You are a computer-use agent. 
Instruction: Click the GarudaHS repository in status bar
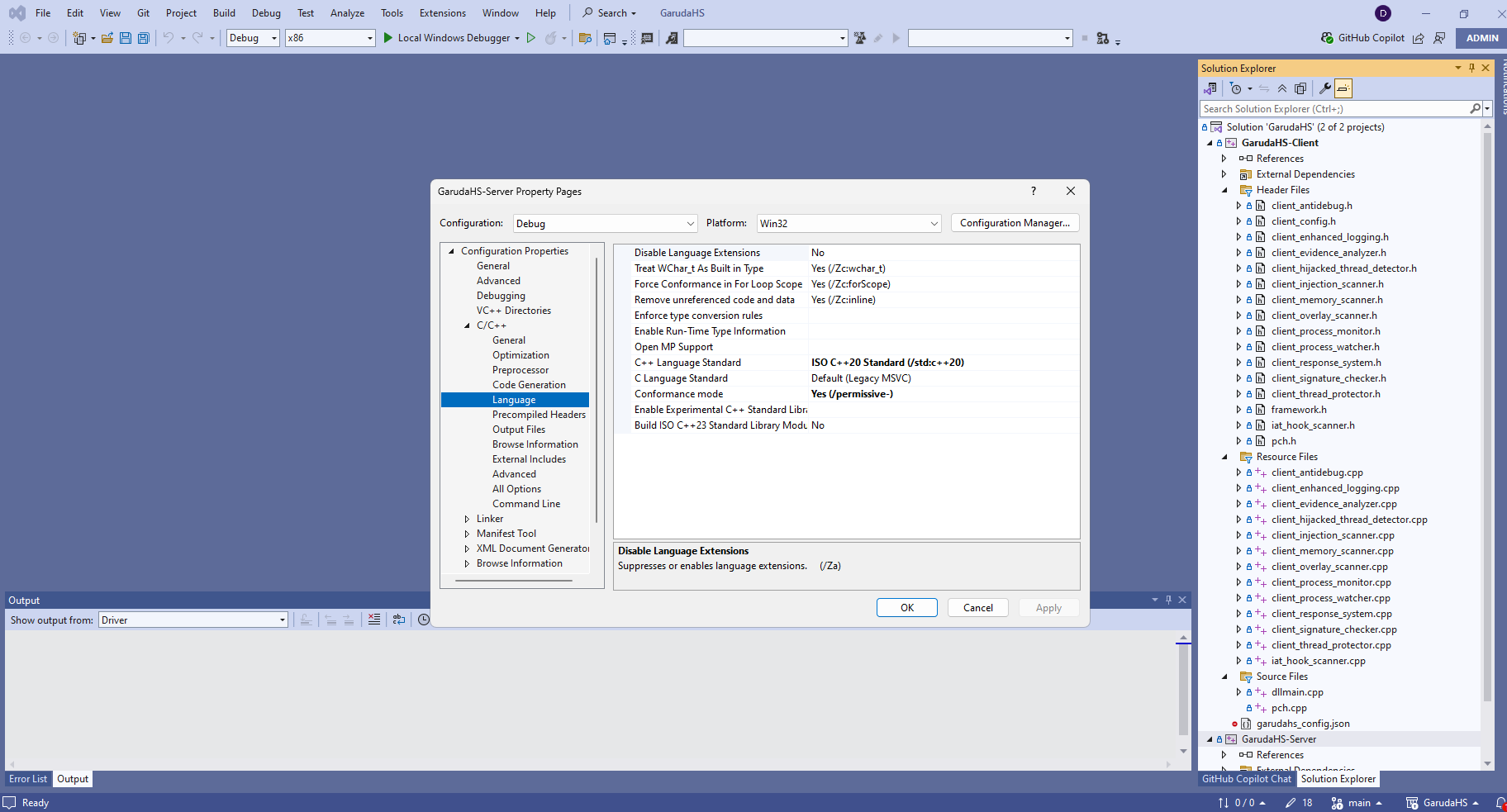pyautogui.click(x=1442, y=803)
